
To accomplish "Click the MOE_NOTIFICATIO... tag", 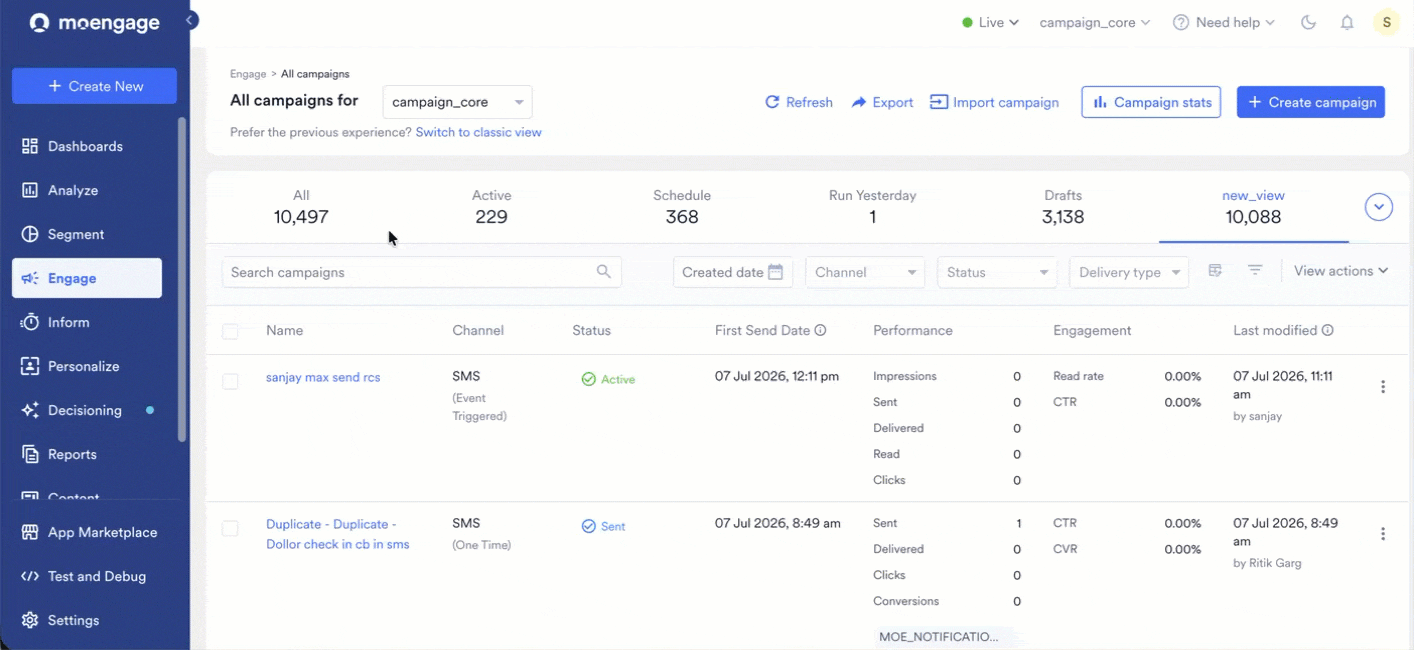I will (938, 637).
